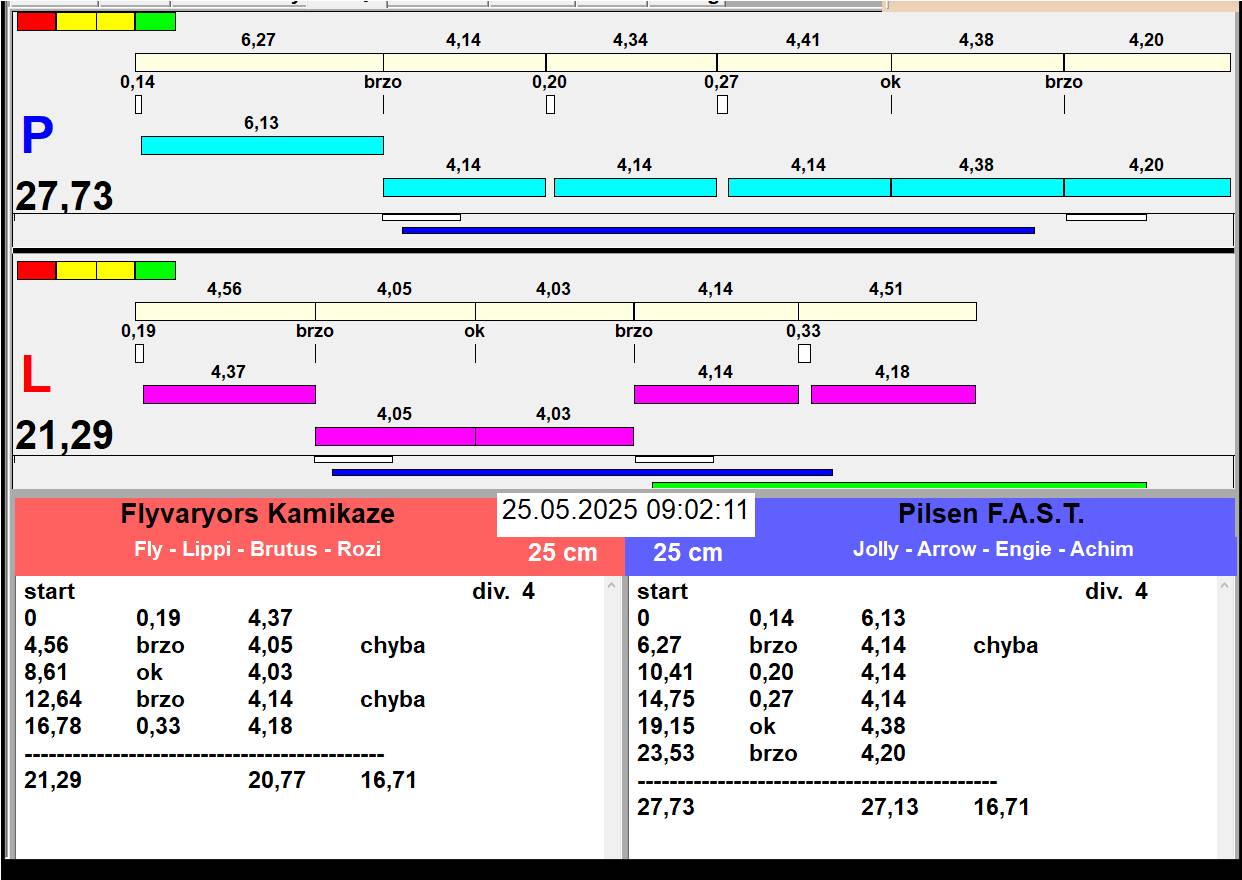Click the 27,13 total in Pilsen results
The height and width of the screenshot is (880, 1242).
pos(890,807)
